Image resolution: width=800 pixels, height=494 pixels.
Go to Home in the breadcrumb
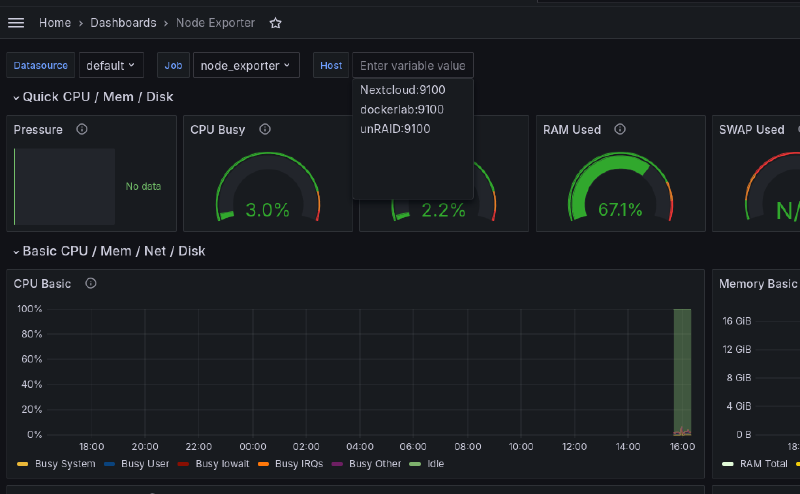[54, 22]
